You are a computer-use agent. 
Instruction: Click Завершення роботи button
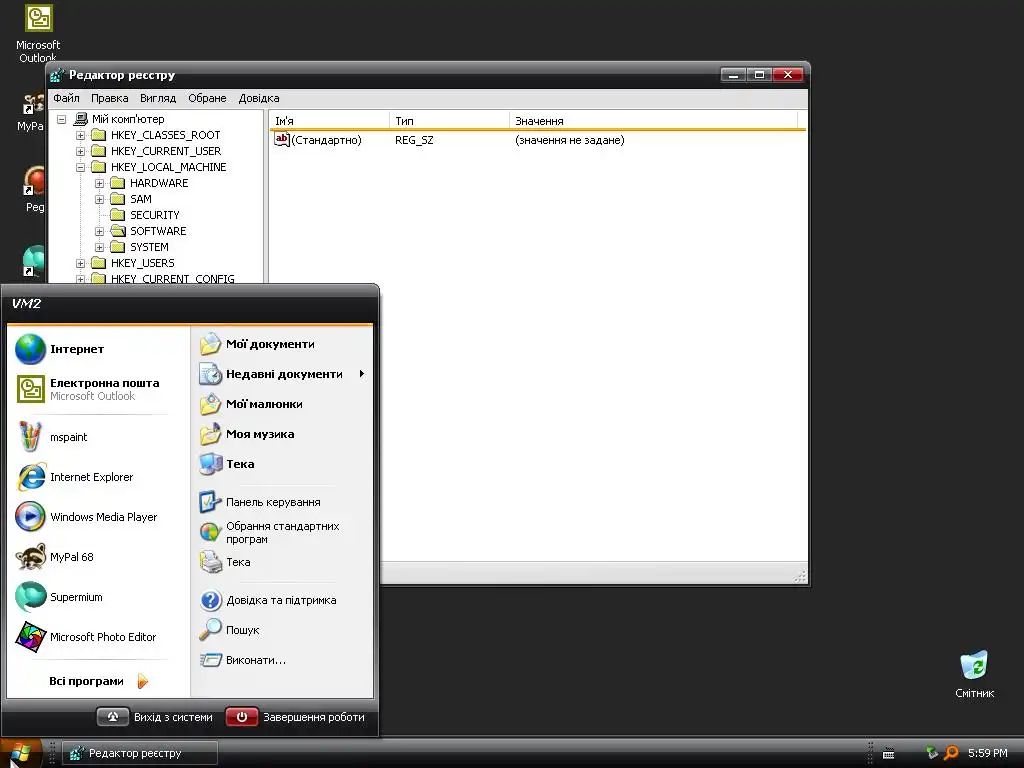point(295,717)
